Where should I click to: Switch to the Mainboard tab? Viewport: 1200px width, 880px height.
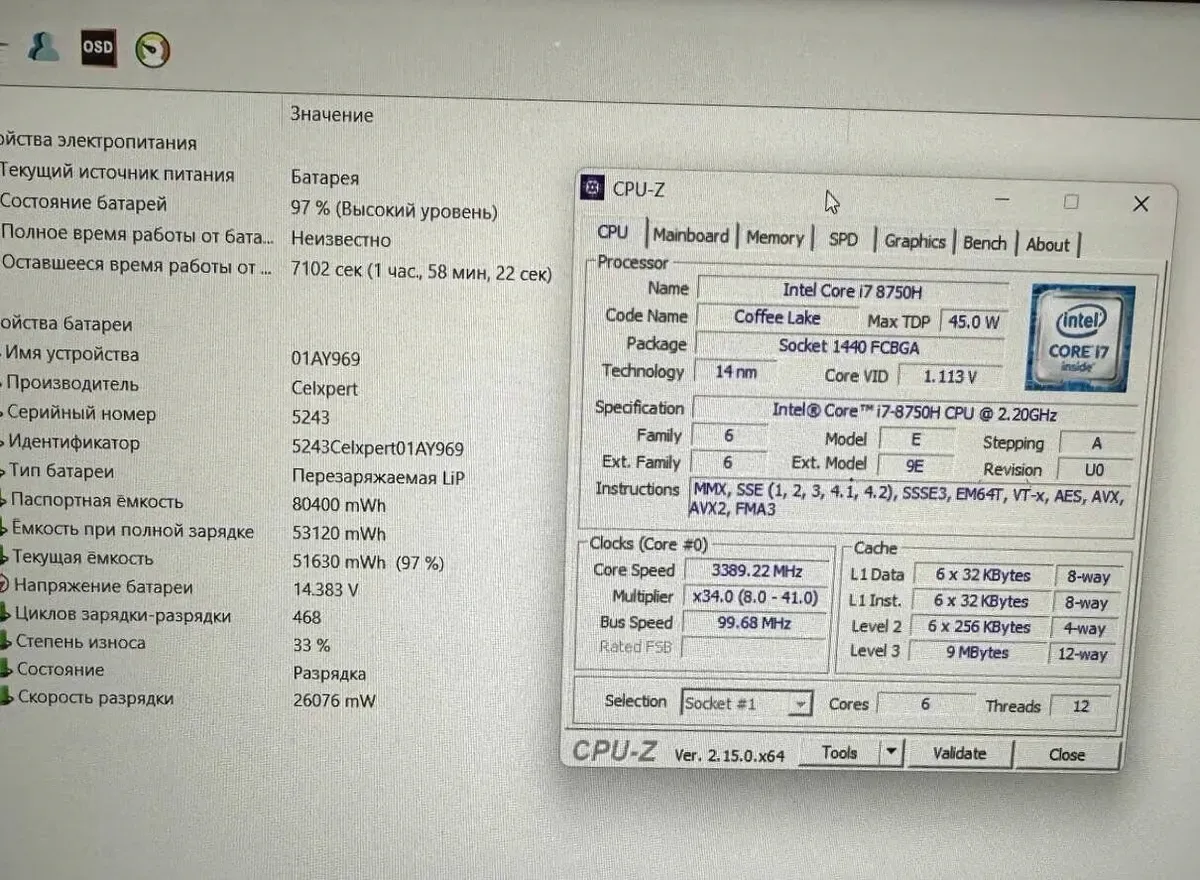coord(690,236)
